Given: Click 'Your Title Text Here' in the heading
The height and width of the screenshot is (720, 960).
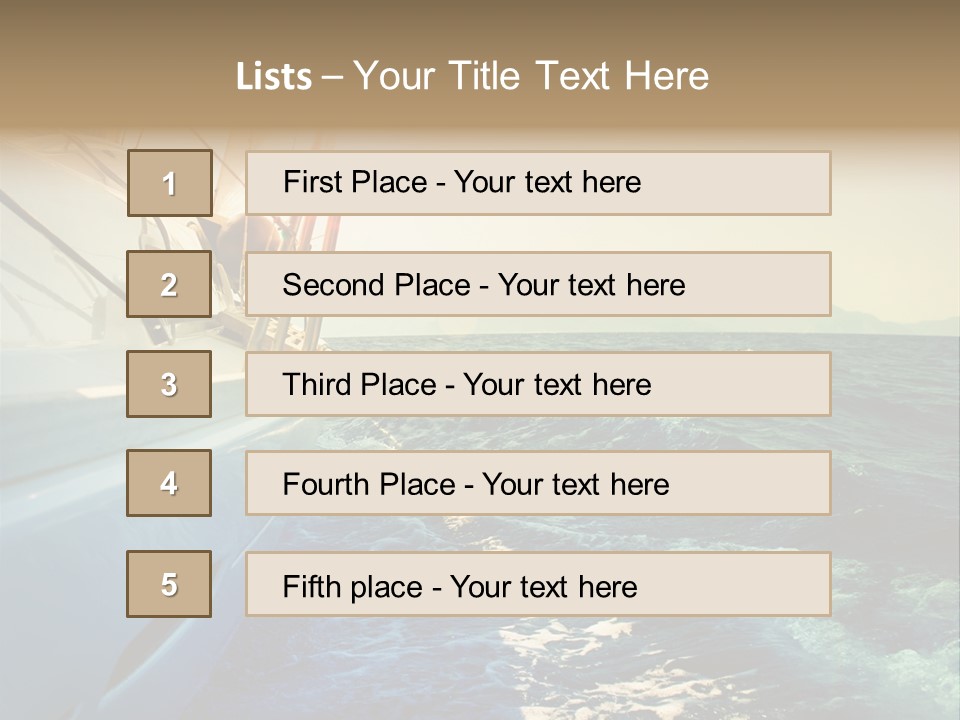Looking at the screenshot, I should click(531, 76).
